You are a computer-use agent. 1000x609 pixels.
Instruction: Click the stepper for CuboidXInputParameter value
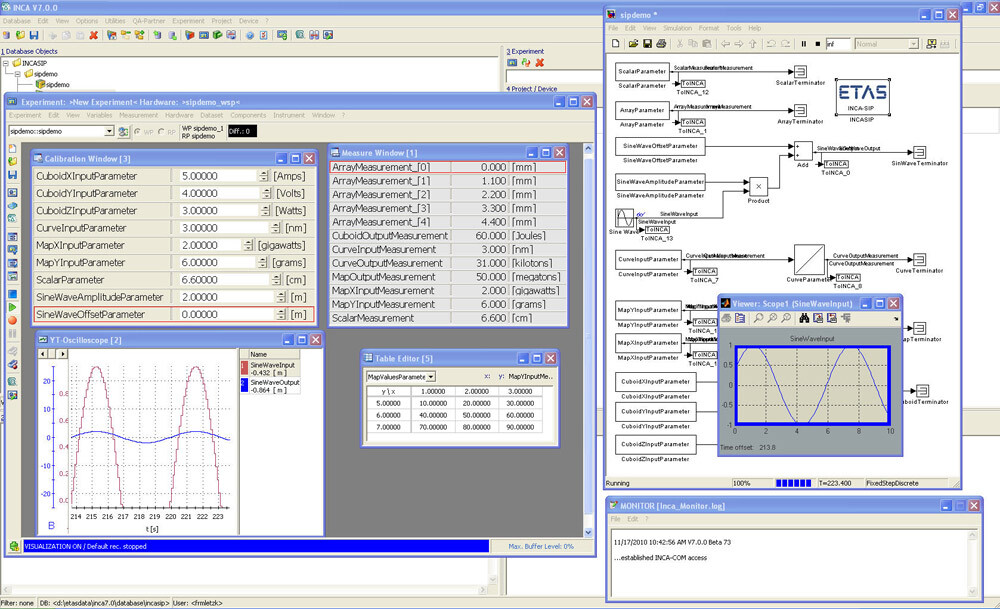point(263,176)
